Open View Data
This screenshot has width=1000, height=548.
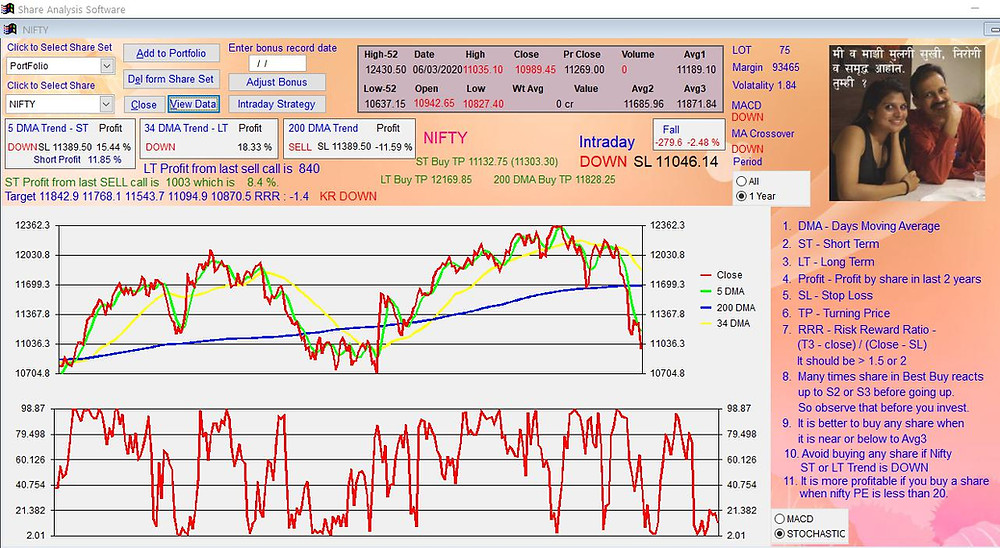point(193,104)
